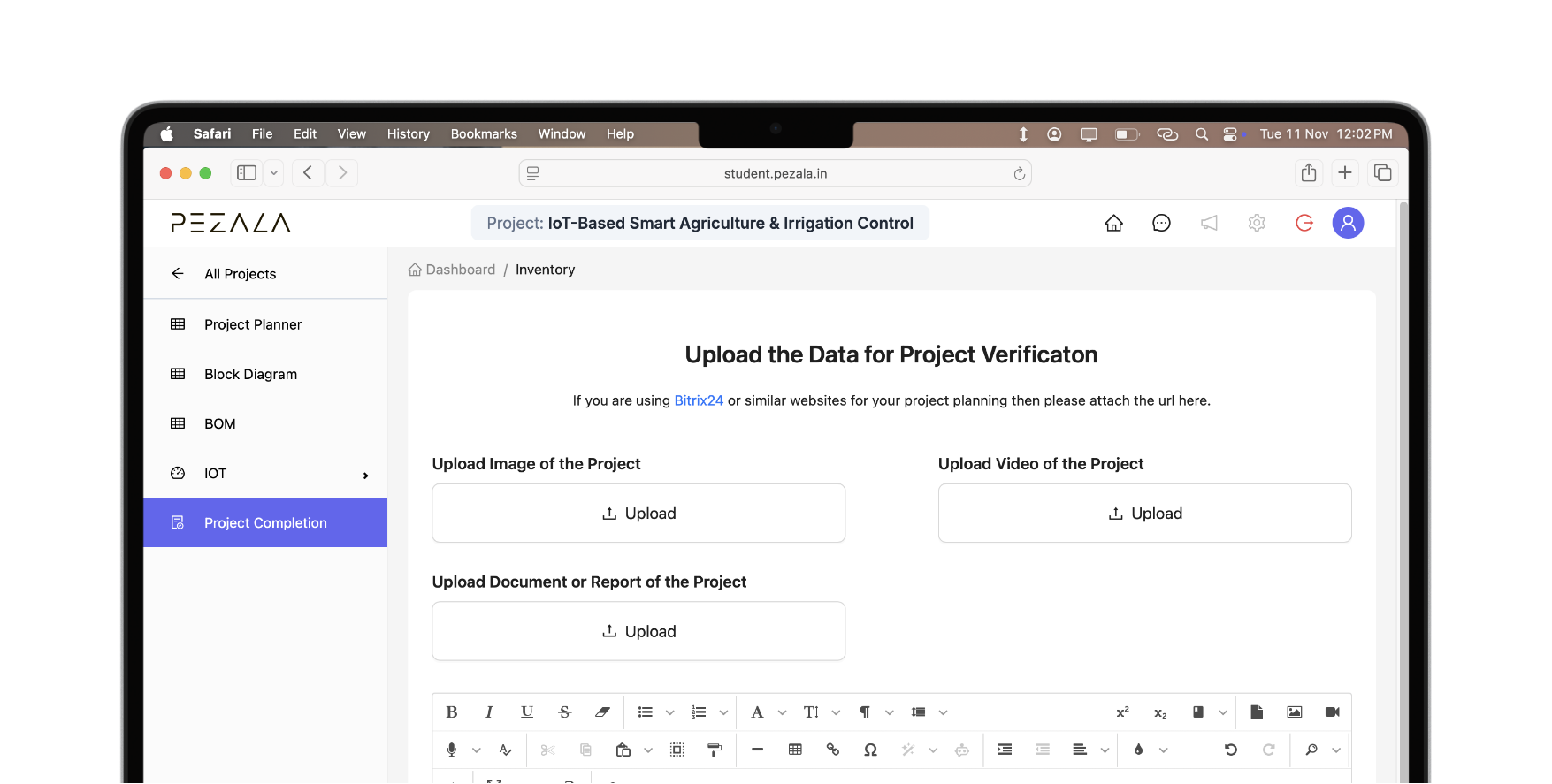Expand the IOT sidebar submenu arrow
Viewport: 1552px width, 784px height.
[365, 476]
